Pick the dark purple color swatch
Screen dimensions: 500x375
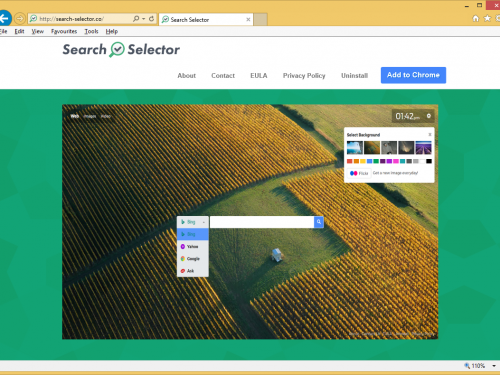click(x=383, y=161)
